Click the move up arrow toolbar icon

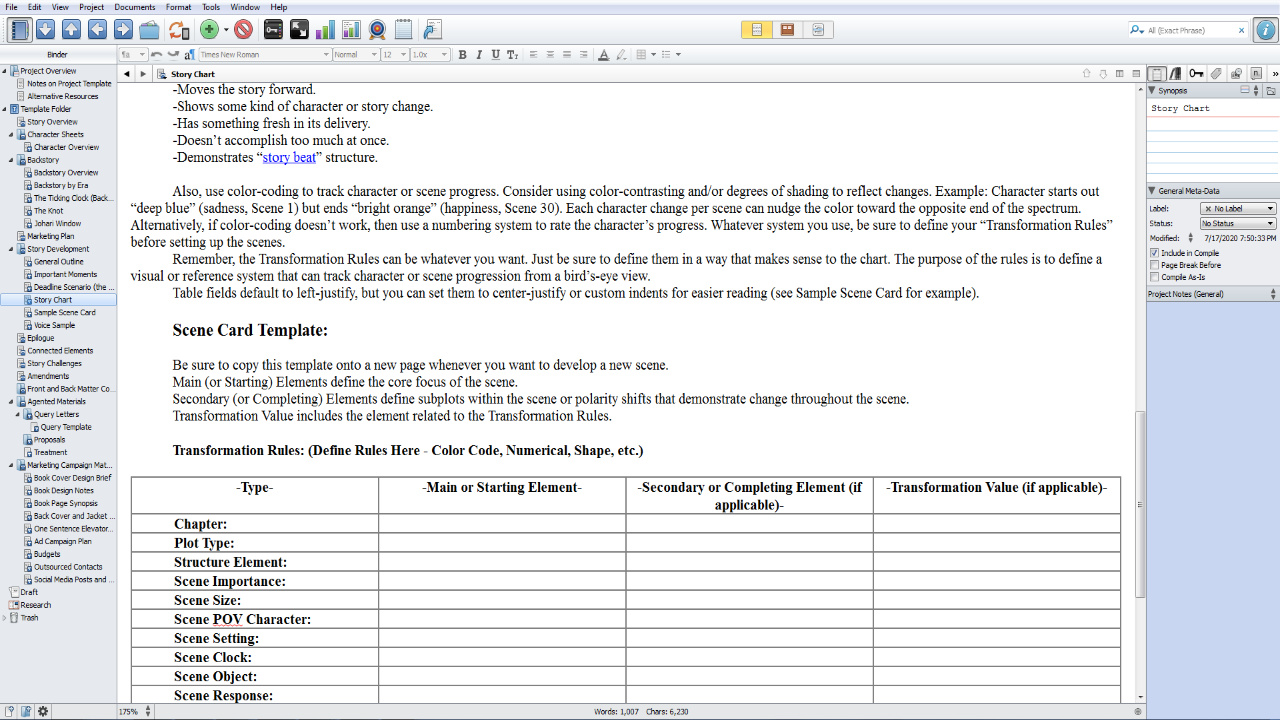(x=71, y=30)
